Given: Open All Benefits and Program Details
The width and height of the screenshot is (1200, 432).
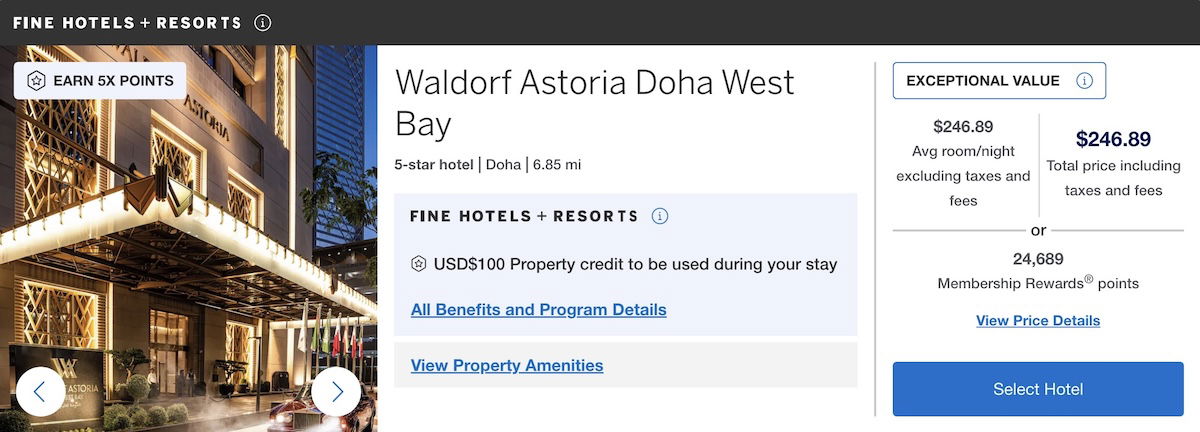Looking at the screenshot, I should [538, 310].
